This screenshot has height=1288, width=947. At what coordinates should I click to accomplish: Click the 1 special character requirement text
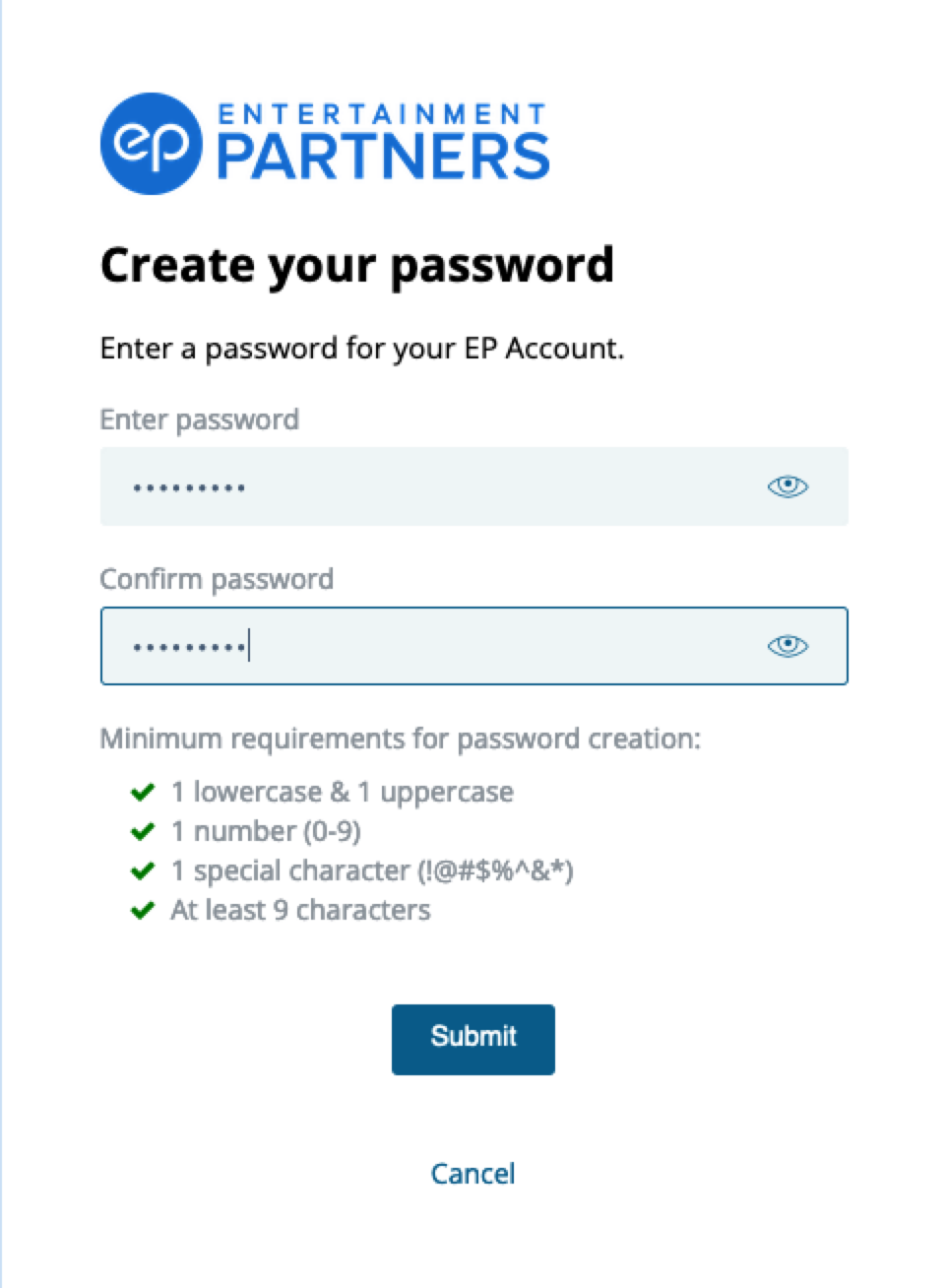pos(372,870)
